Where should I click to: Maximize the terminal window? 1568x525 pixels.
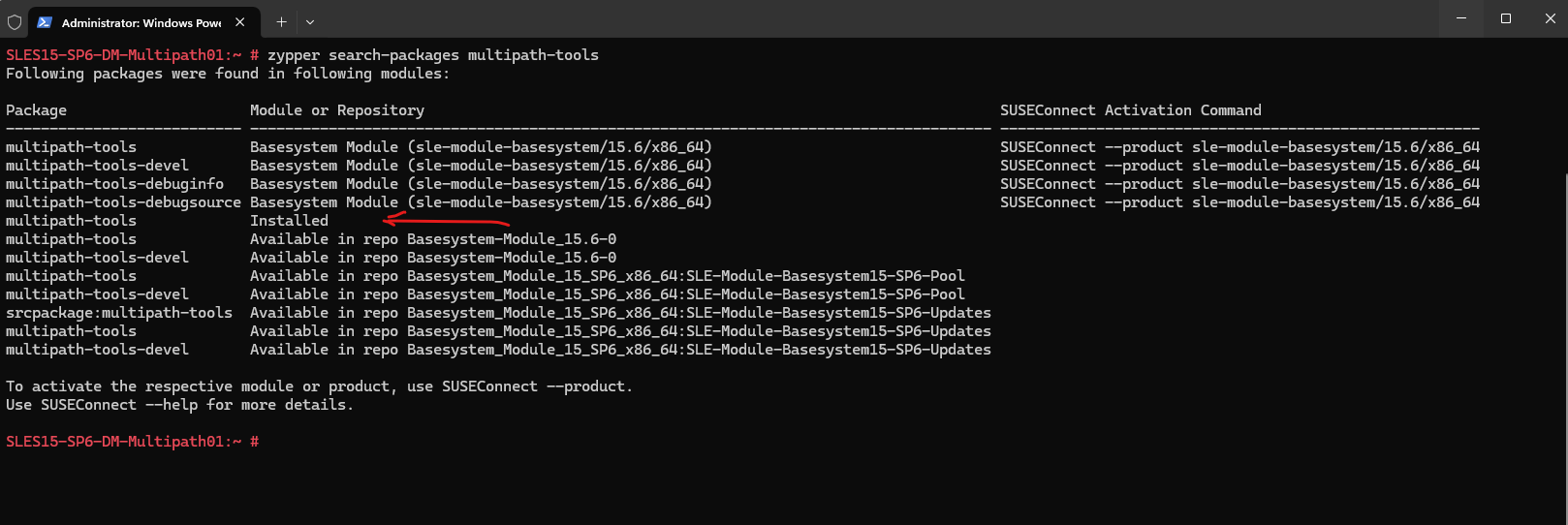point(1506,18)
